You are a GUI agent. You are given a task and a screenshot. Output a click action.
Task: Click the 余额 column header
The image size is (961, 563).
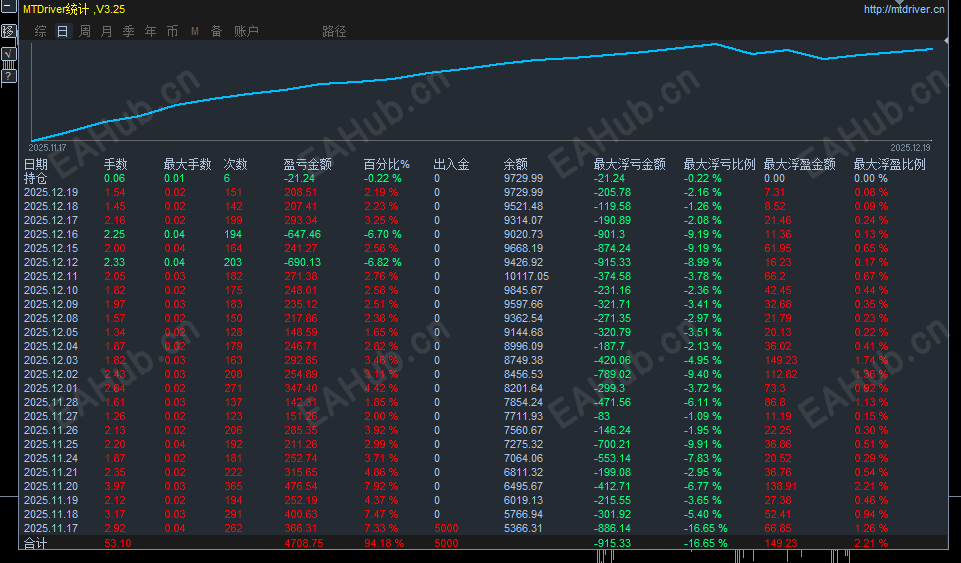tap(515, 164)
